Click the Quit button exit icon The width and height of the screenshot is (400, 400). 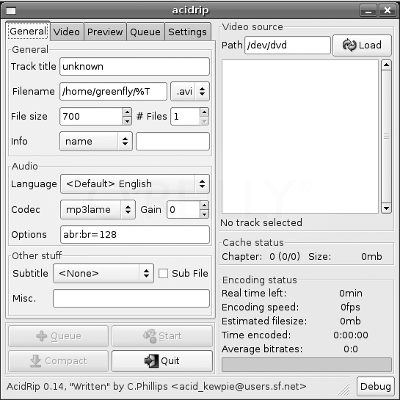tap(151, 361)
